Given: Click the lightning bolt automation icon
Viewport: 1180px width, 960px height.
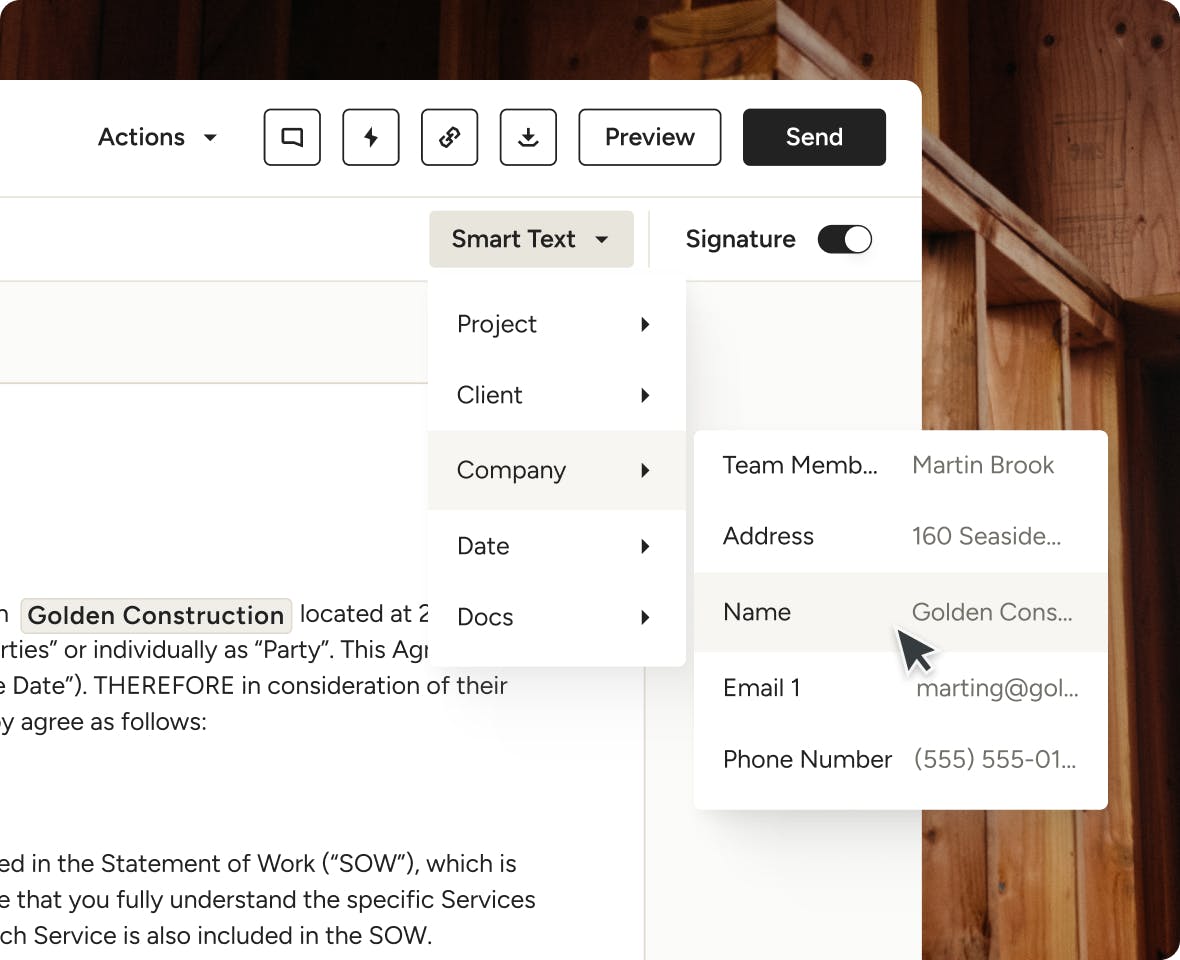Looking at the screenshot, I should pyautogui.click(x=371, y=137).
